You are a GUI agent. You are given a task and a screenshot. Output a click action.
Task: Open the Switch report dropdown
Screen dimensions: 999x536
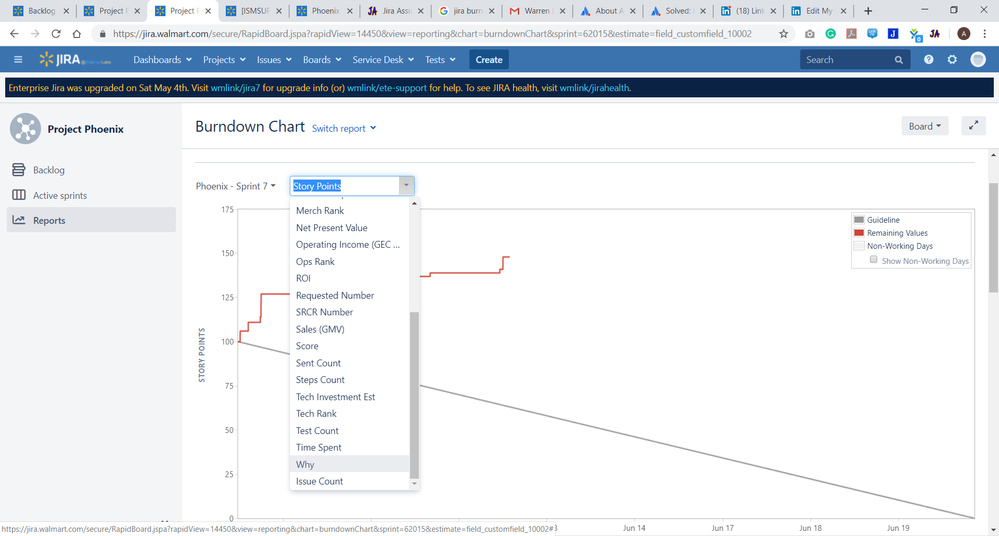pyautogui.click(x=344, y=128)
